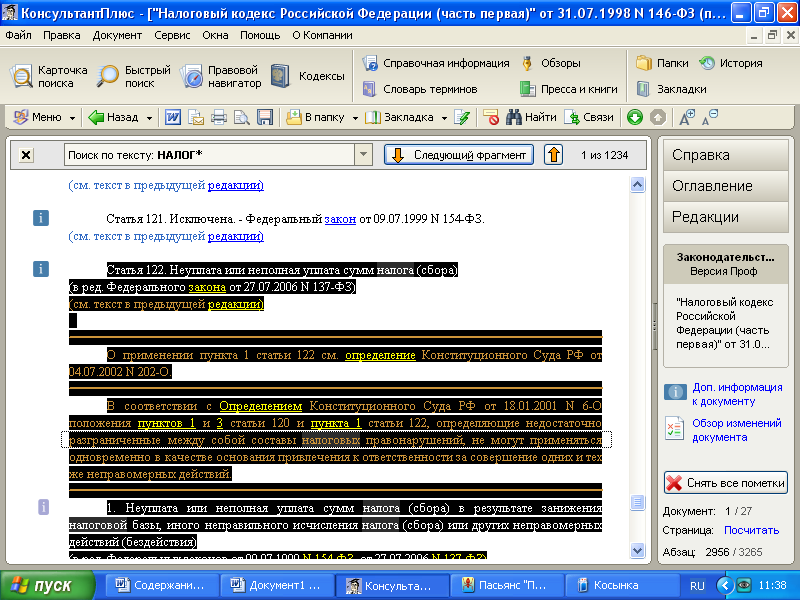800x600 pixels.
Task: Open Карточка поиска search card
Action: (49, 77)
